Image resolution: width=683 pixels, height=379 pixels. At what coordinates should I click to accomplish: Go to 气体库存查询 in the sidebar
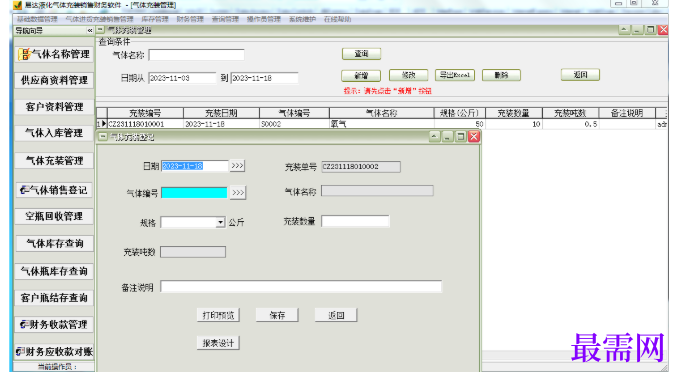coord(54,244)
